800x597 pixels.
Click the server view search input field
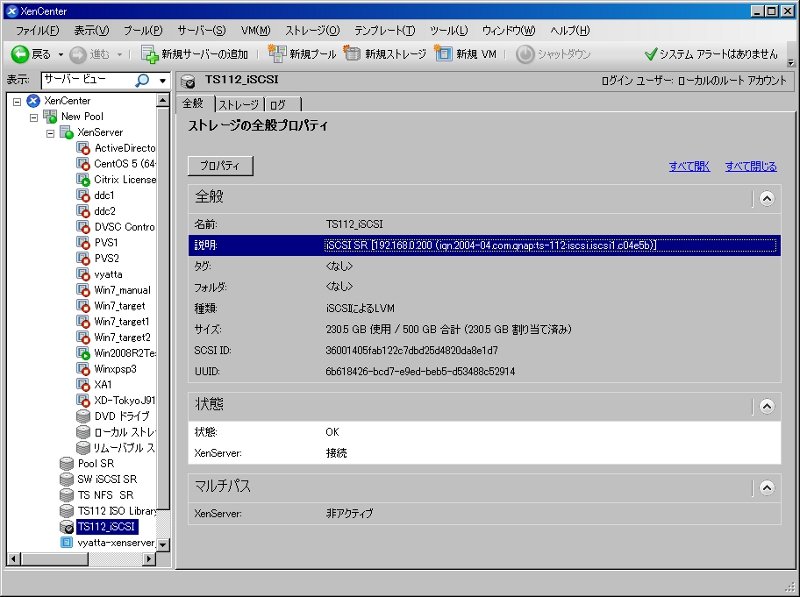coord(87,80)
